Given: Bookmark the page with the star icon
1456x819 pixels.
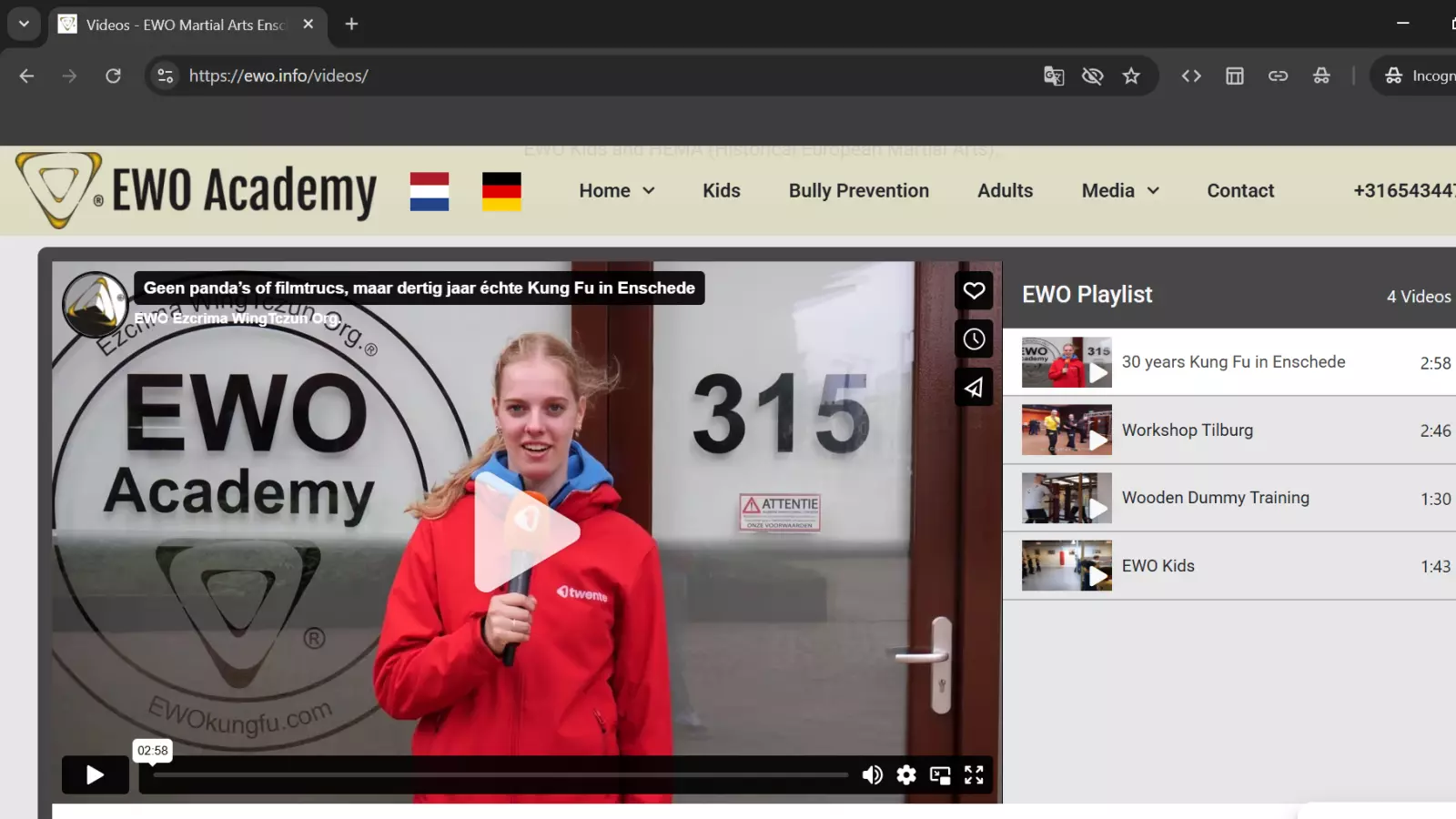Looking at the screenshot, I should click(x=1132, y=76).
